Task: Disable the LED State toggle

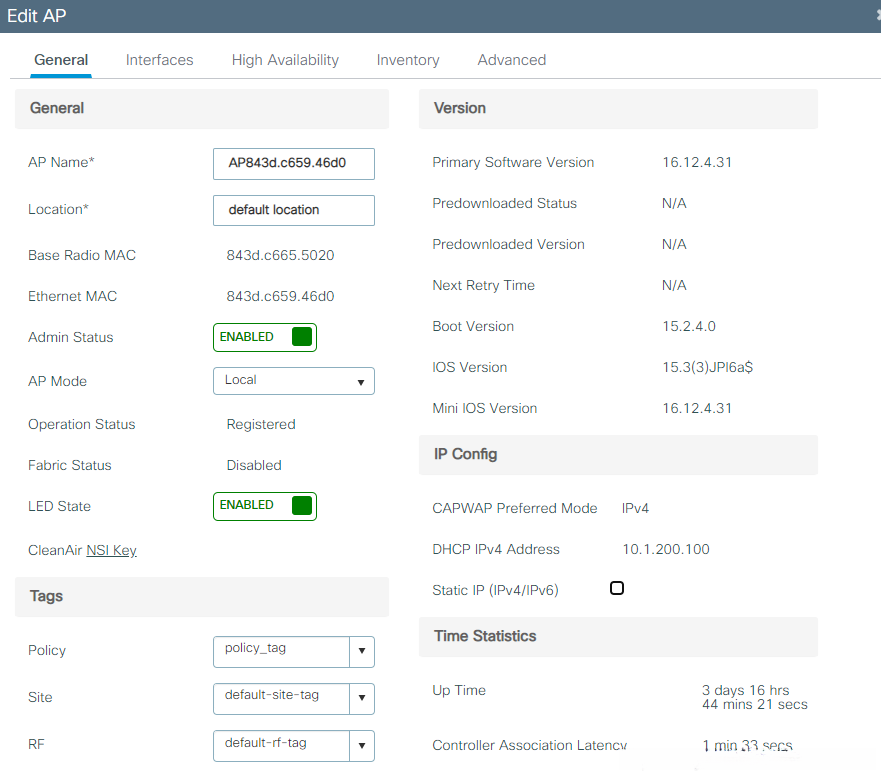Action: [x=265, y=506]
